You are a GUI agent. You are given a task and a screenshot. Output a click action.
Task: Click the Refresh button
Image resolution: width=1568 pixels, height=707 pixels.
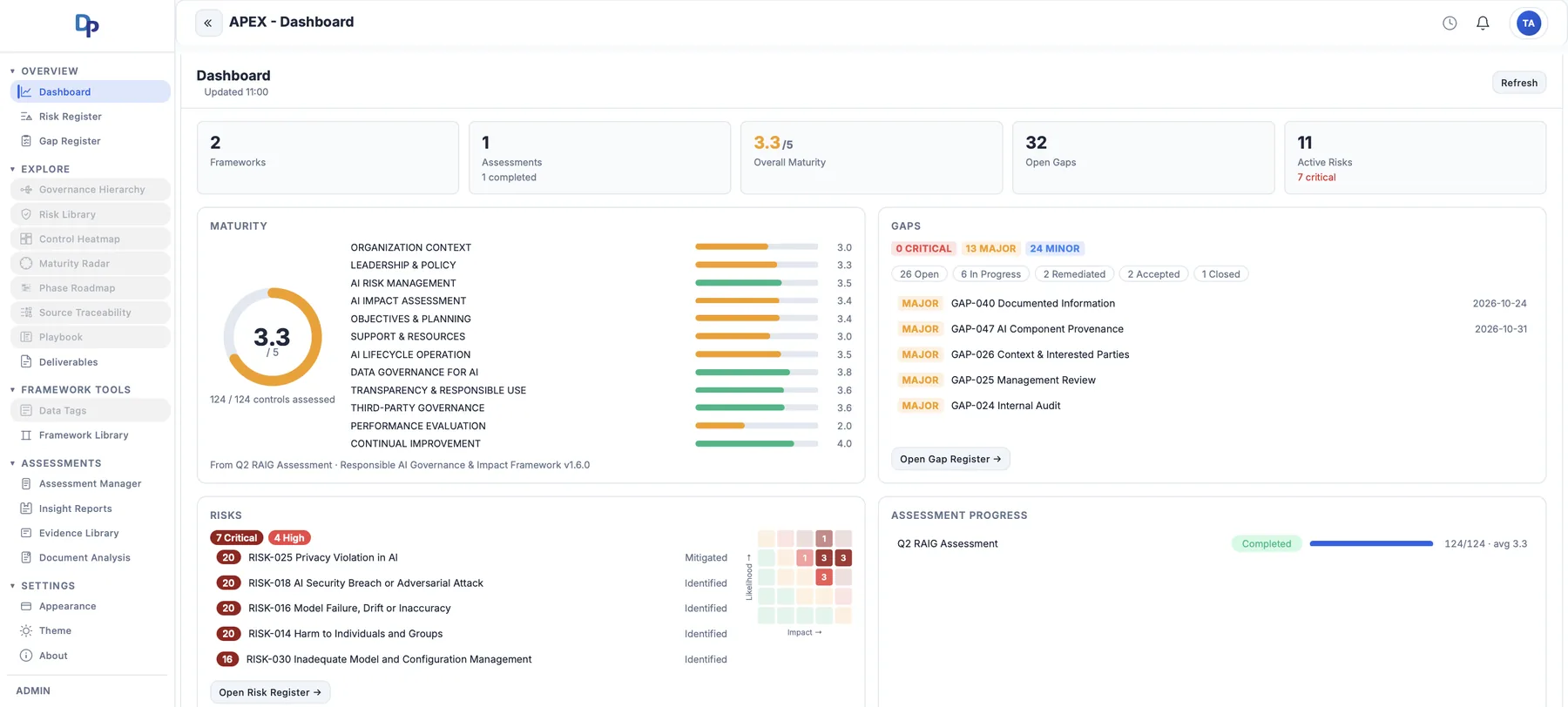pyautogui.click(x=1519, y=83)
